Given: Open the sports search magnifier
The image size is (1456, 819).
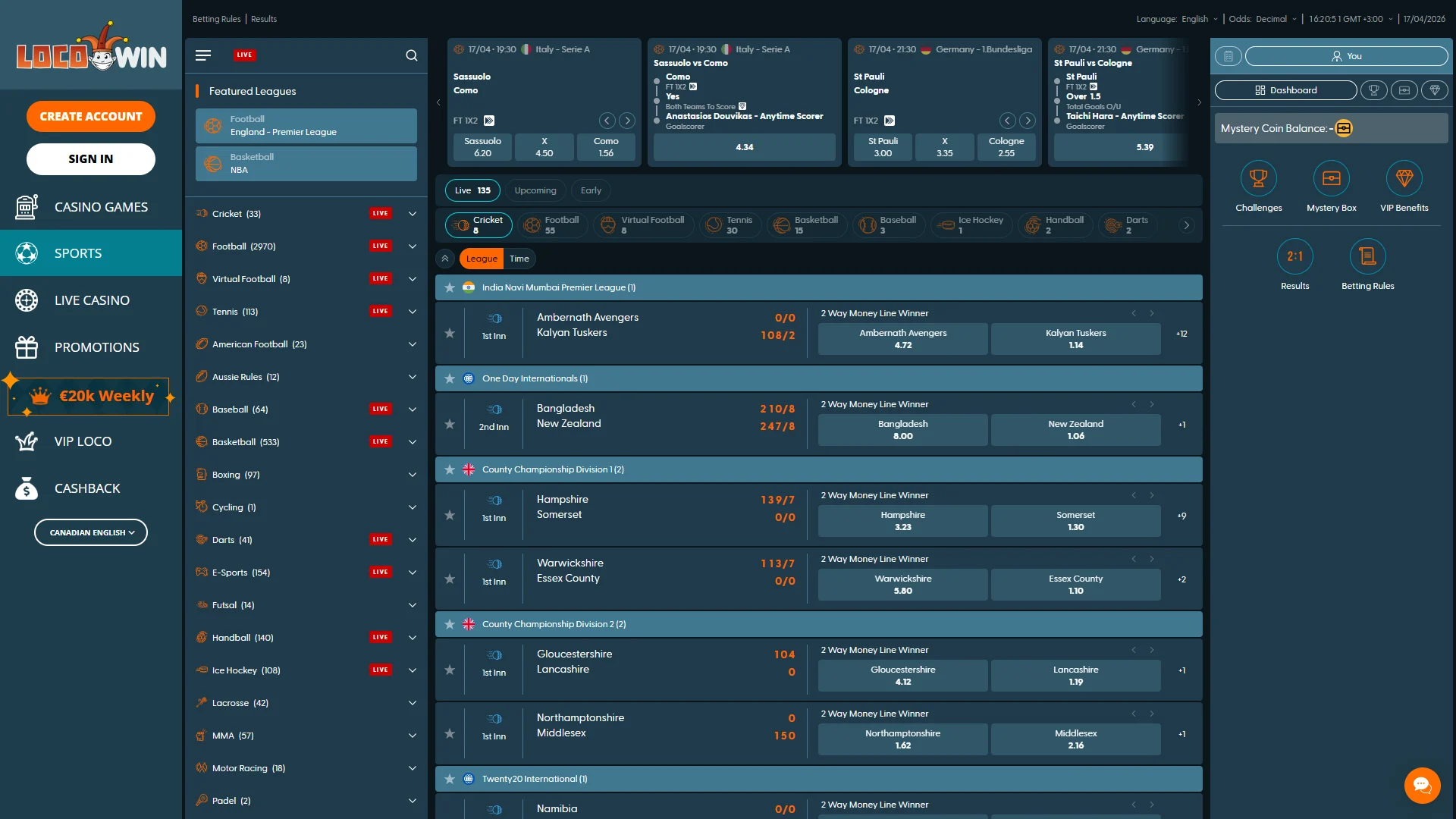Looking at the screenshot, I should pyautogui.click(x=412, y=55).
